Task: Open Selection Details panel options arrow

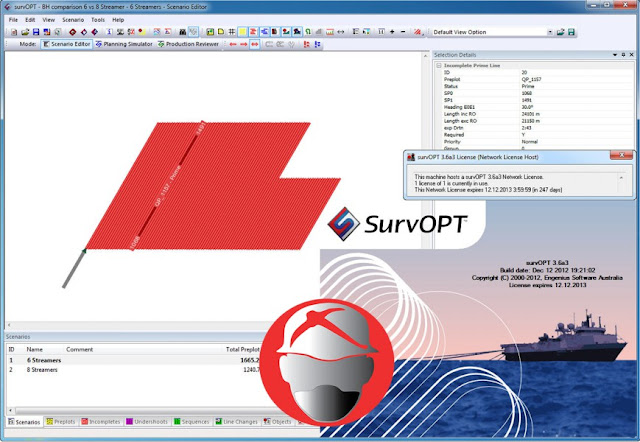Action: point(615,55)
